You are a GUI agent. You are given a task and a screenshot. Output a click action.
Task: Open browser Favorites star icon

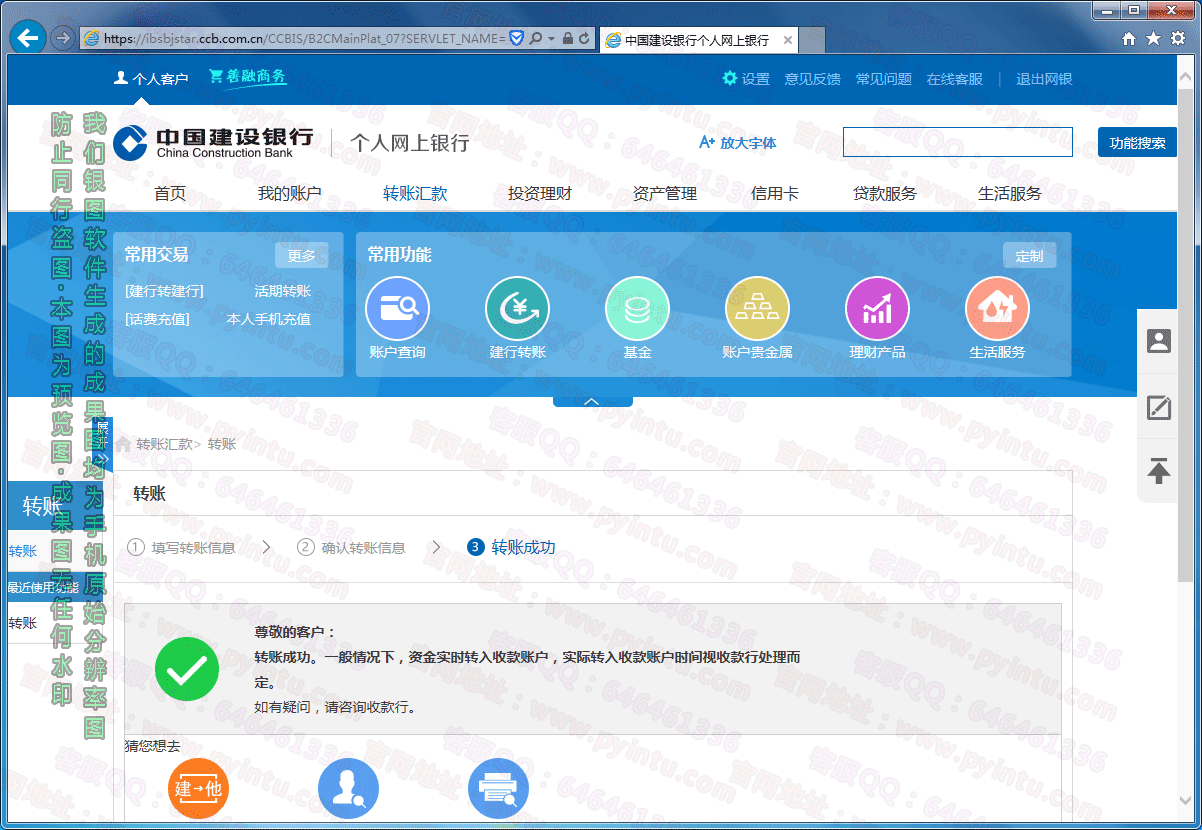pyautogui.click(x=1153, y=39)
